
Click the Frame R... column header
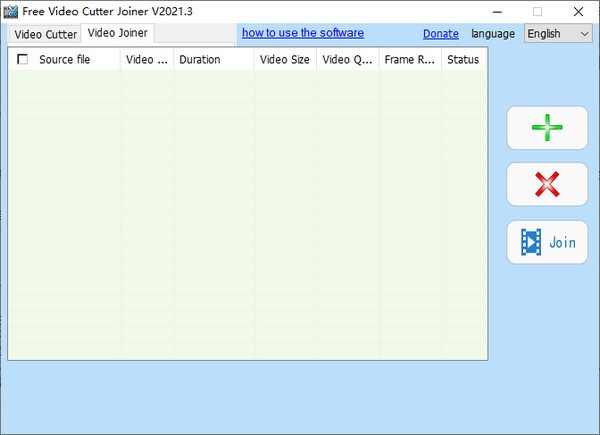[x=410, y=60]
